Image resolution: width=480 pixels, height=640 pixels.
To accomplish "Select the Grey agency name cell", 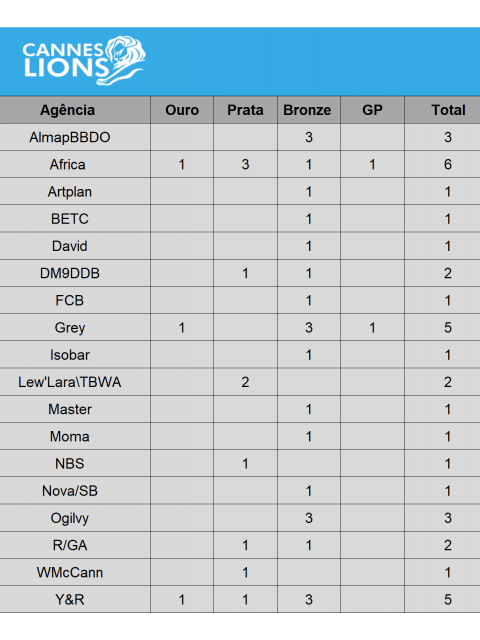I will [75, 327].
